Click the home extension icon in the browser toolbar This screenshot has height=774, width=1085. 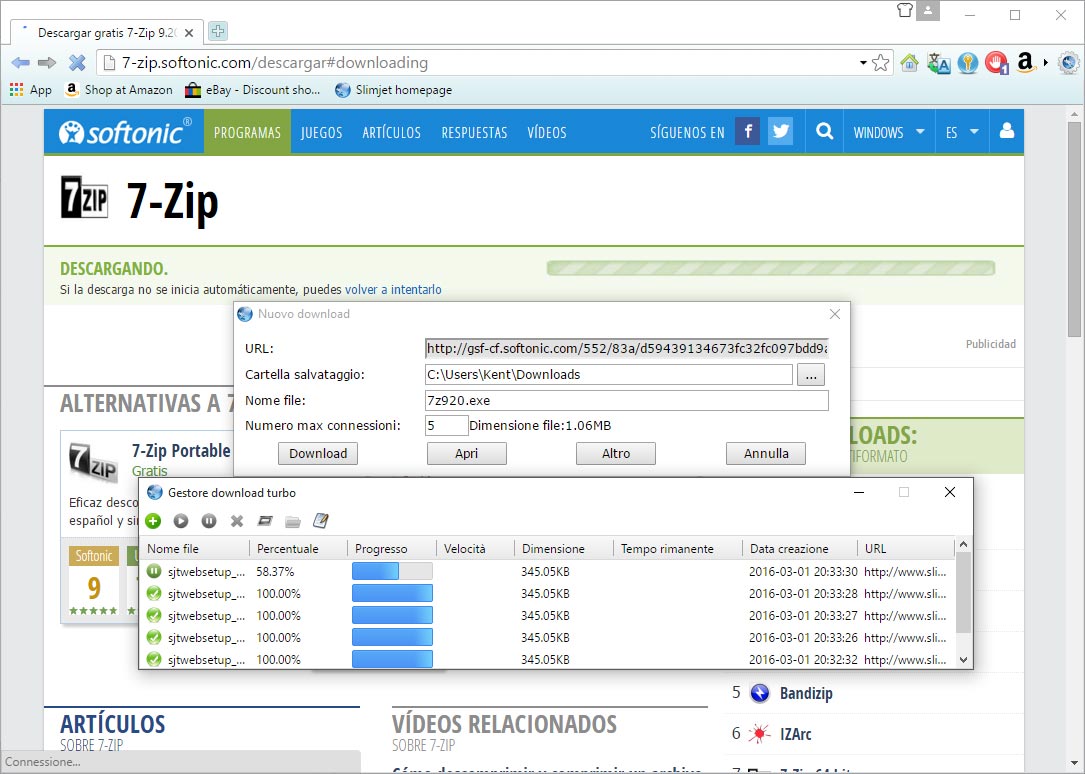click(x=909, y=63)
